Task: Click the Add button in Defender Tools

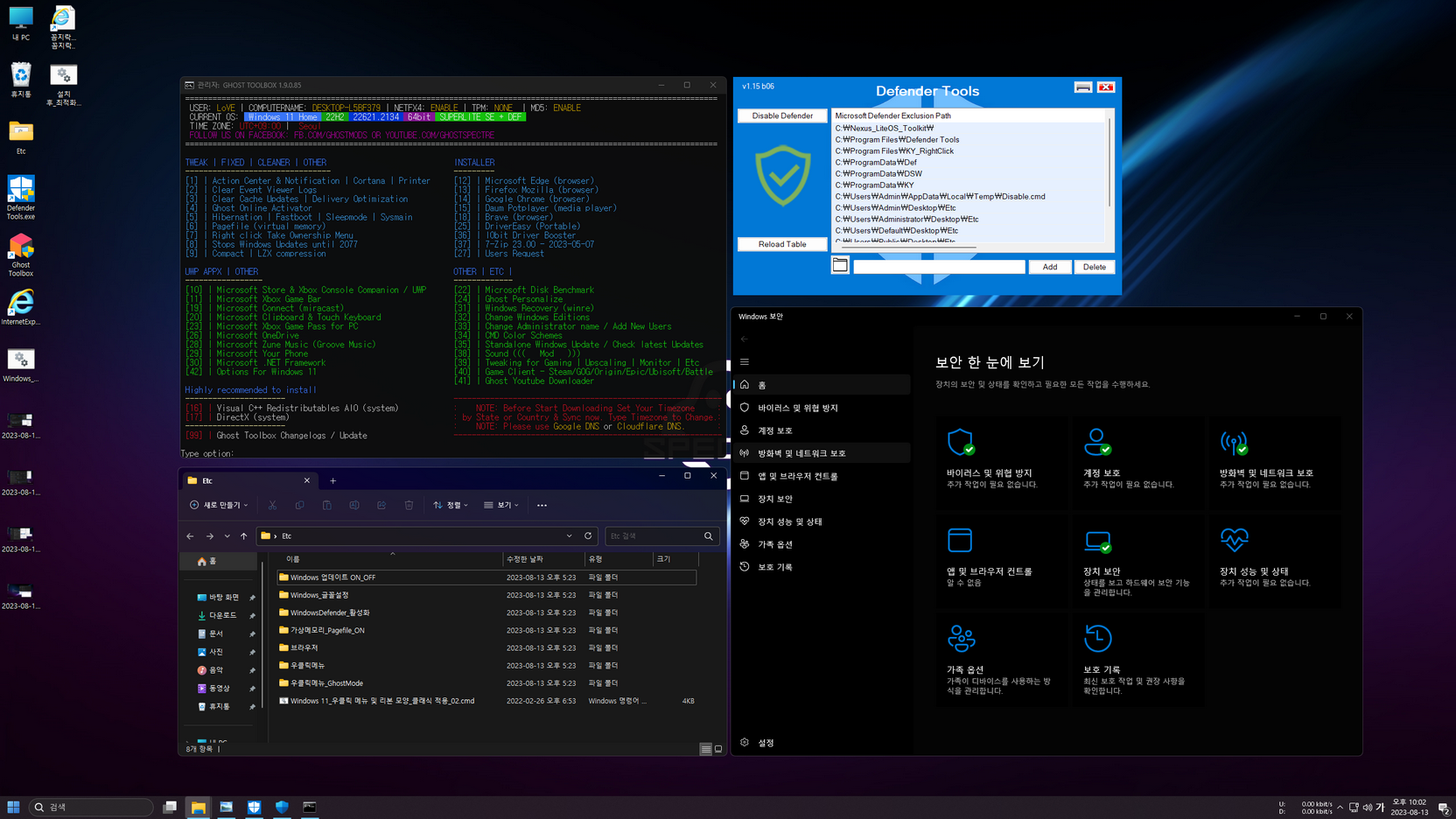Action: tap(1050, 267)
